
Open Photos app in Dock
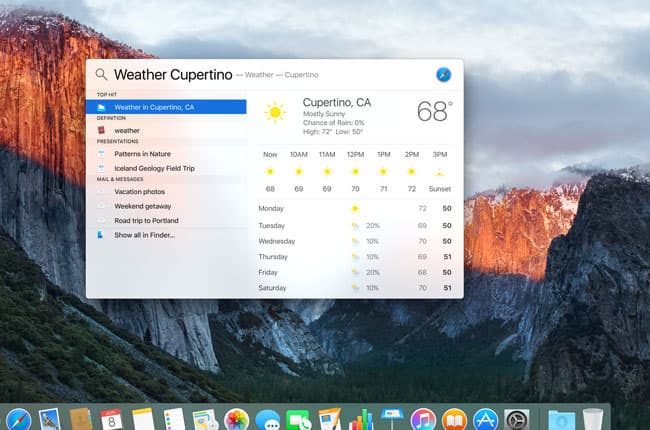click(x=236, y=420)
